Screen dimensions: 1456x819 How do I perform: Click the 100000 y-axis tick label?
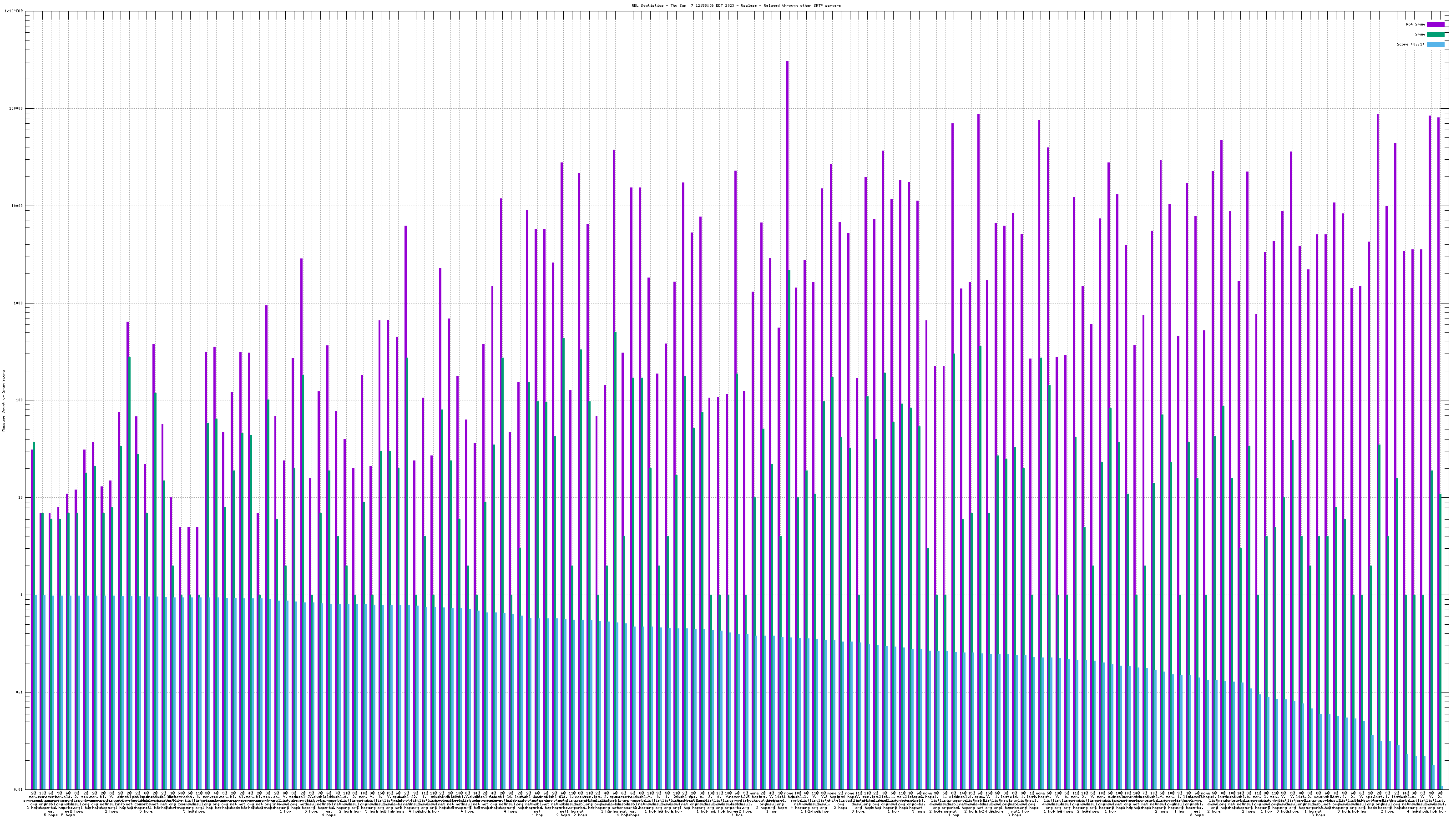[17, 109]
